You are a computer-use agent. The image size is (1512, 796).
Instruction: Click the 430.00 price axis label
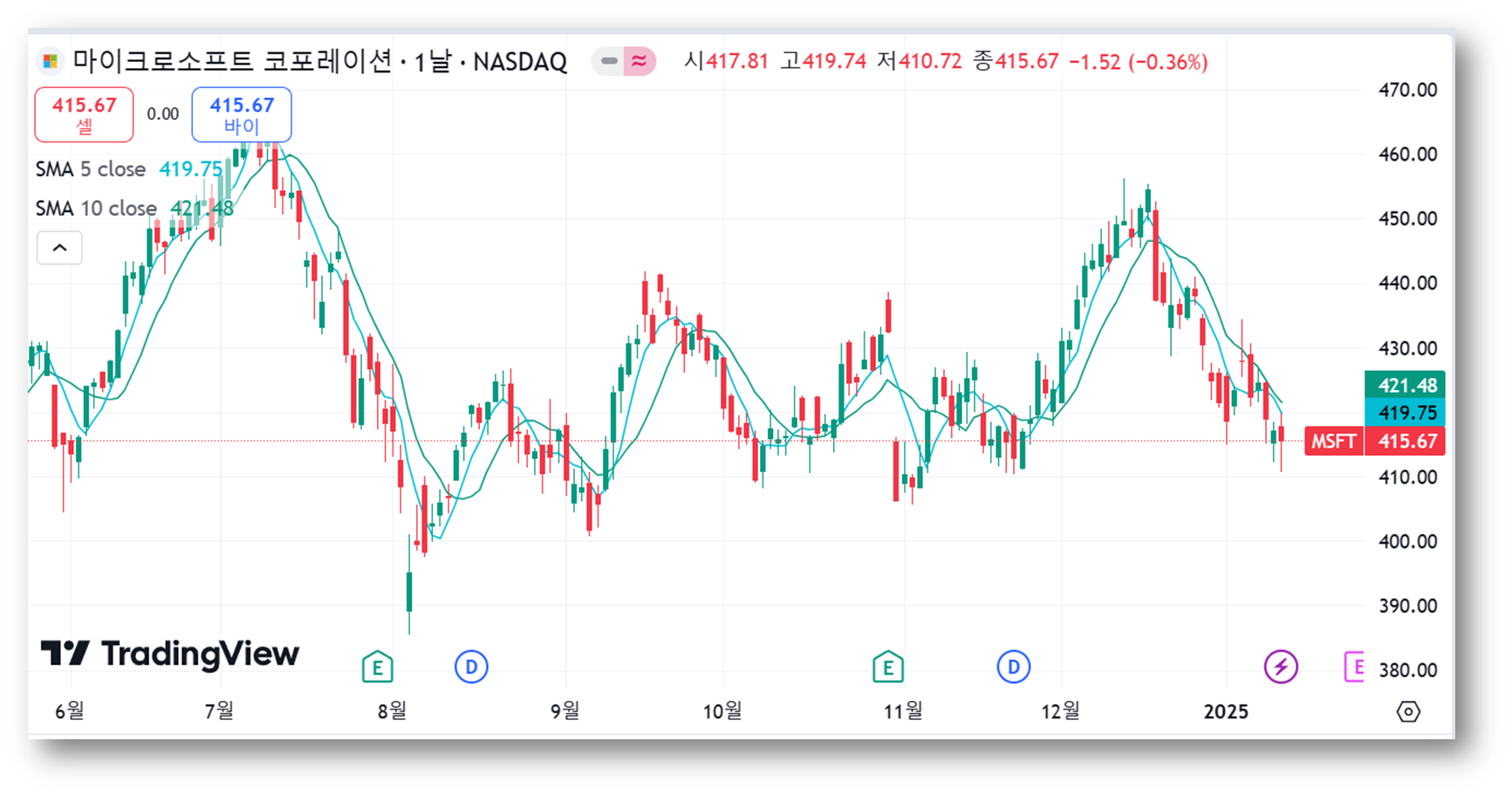(1407, 348)
